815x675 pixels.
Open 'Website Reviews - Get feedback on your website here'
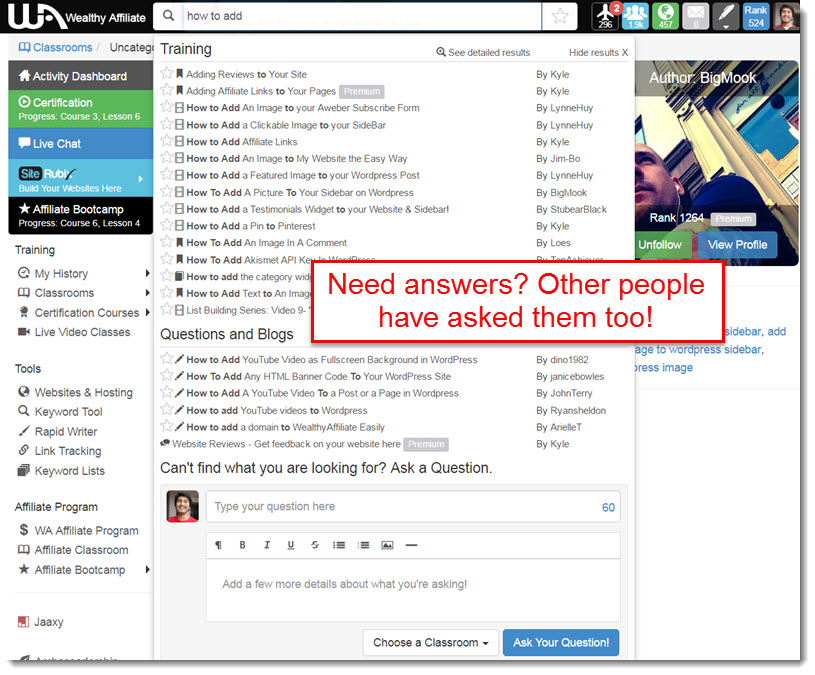(x=286, y=444)
